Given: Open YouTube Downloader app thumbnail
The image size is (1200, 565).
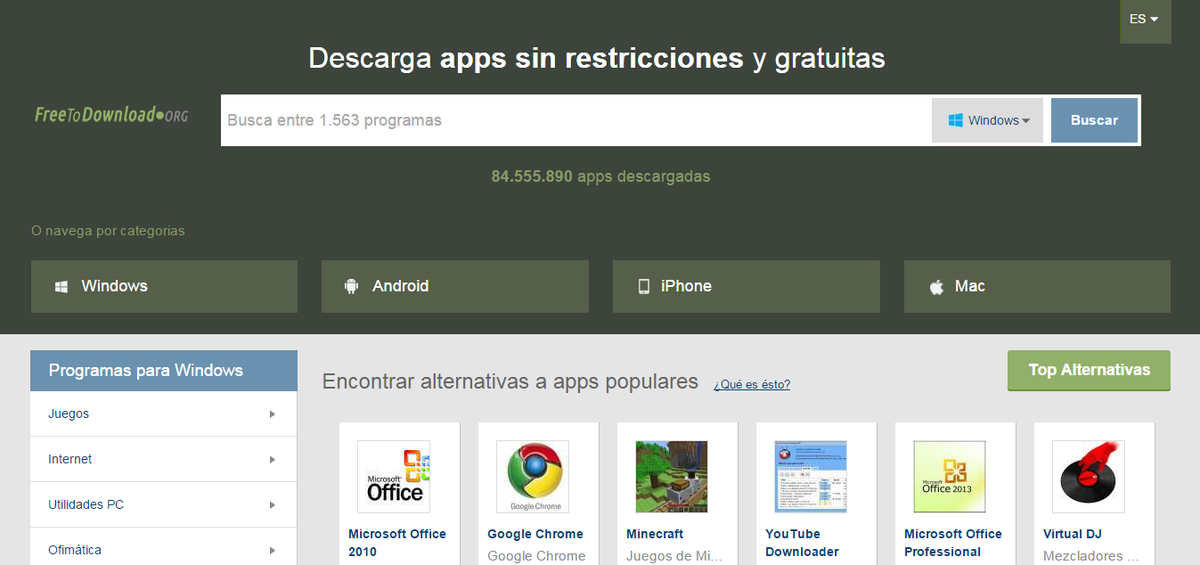Looking at the screenshot, I should [811, 477].
